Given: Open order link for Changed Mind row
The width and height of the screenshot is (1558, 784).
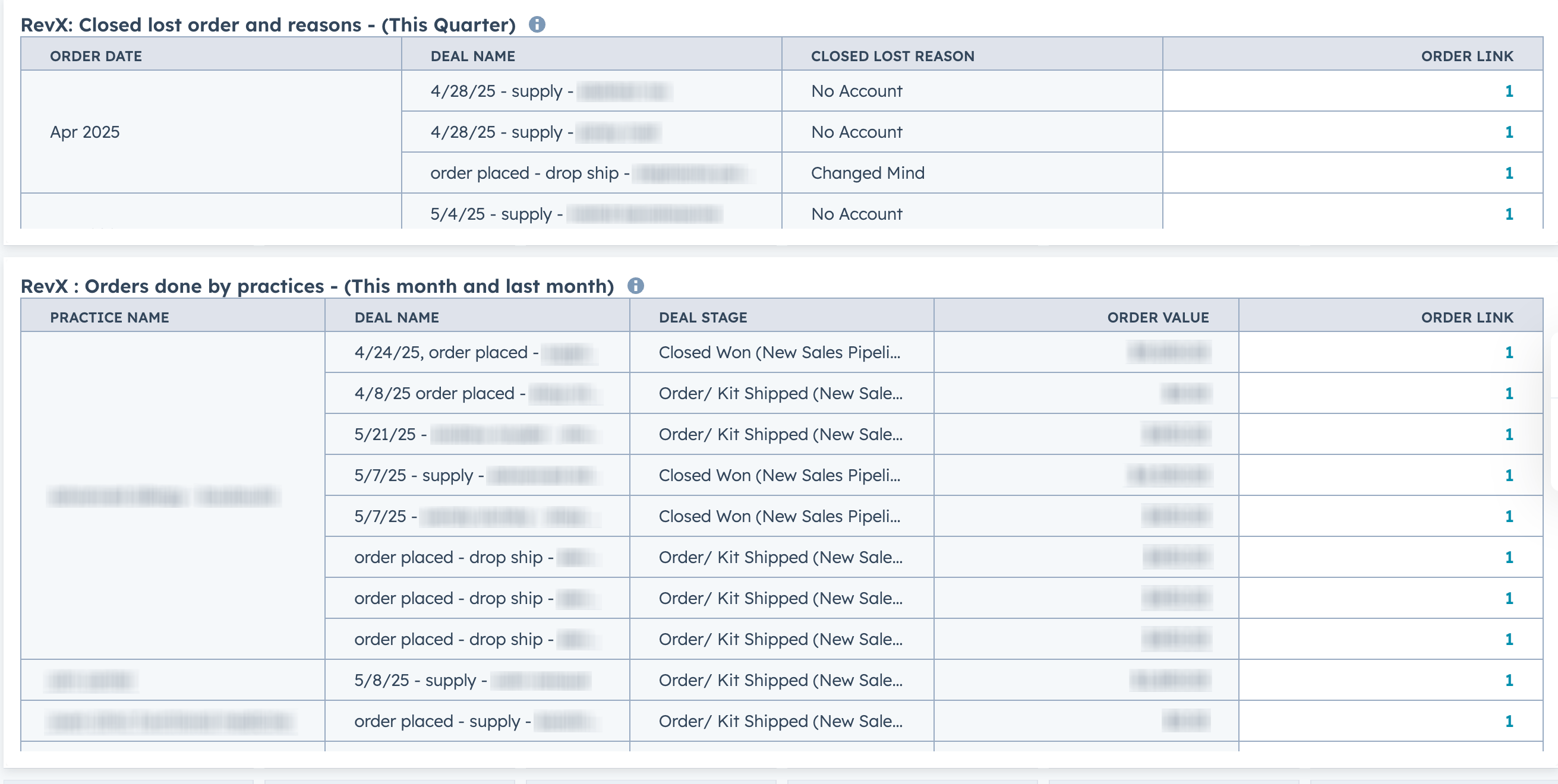Looking at the screenshot, I should coord(1509,173).
